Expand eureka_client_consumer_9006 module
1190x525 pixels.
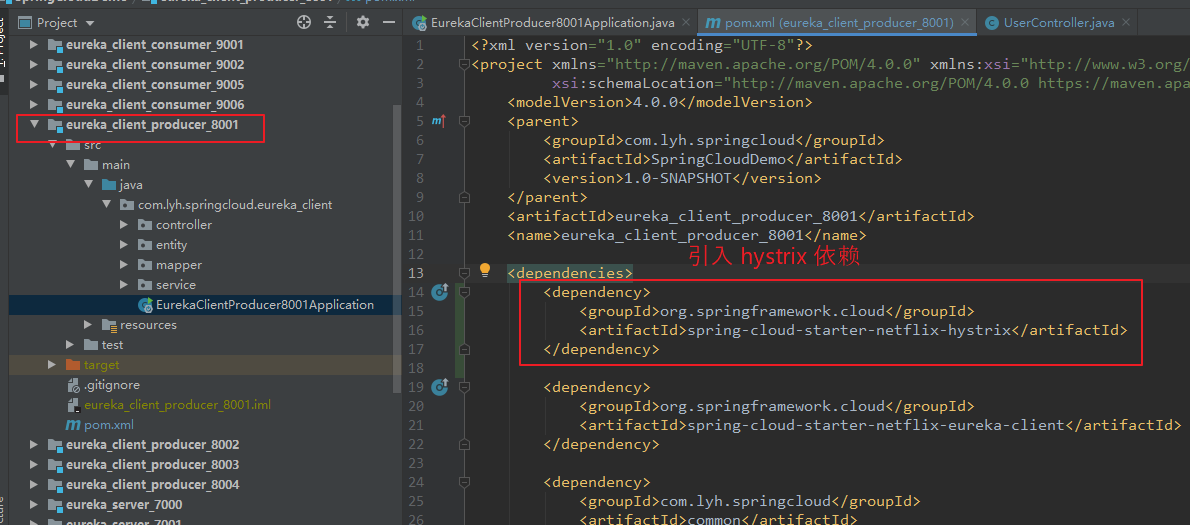tap(33, 104)
